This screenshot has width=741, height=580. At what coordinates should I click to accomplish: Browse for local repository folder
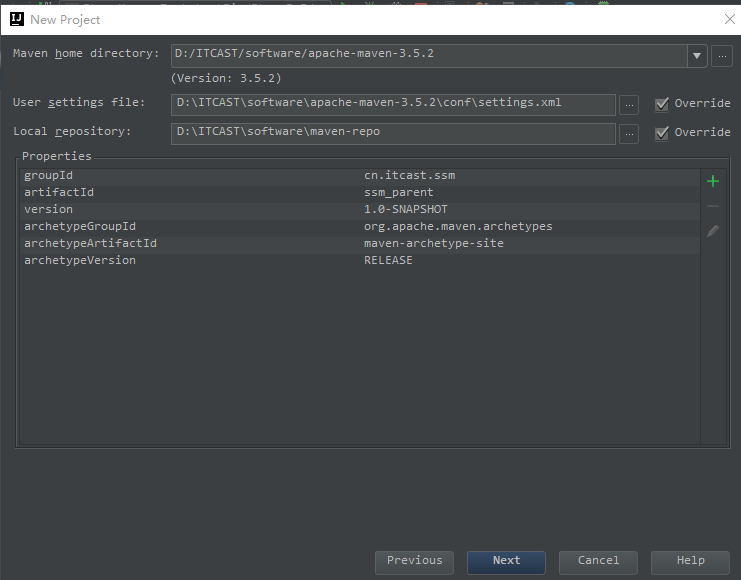(629, 134)
